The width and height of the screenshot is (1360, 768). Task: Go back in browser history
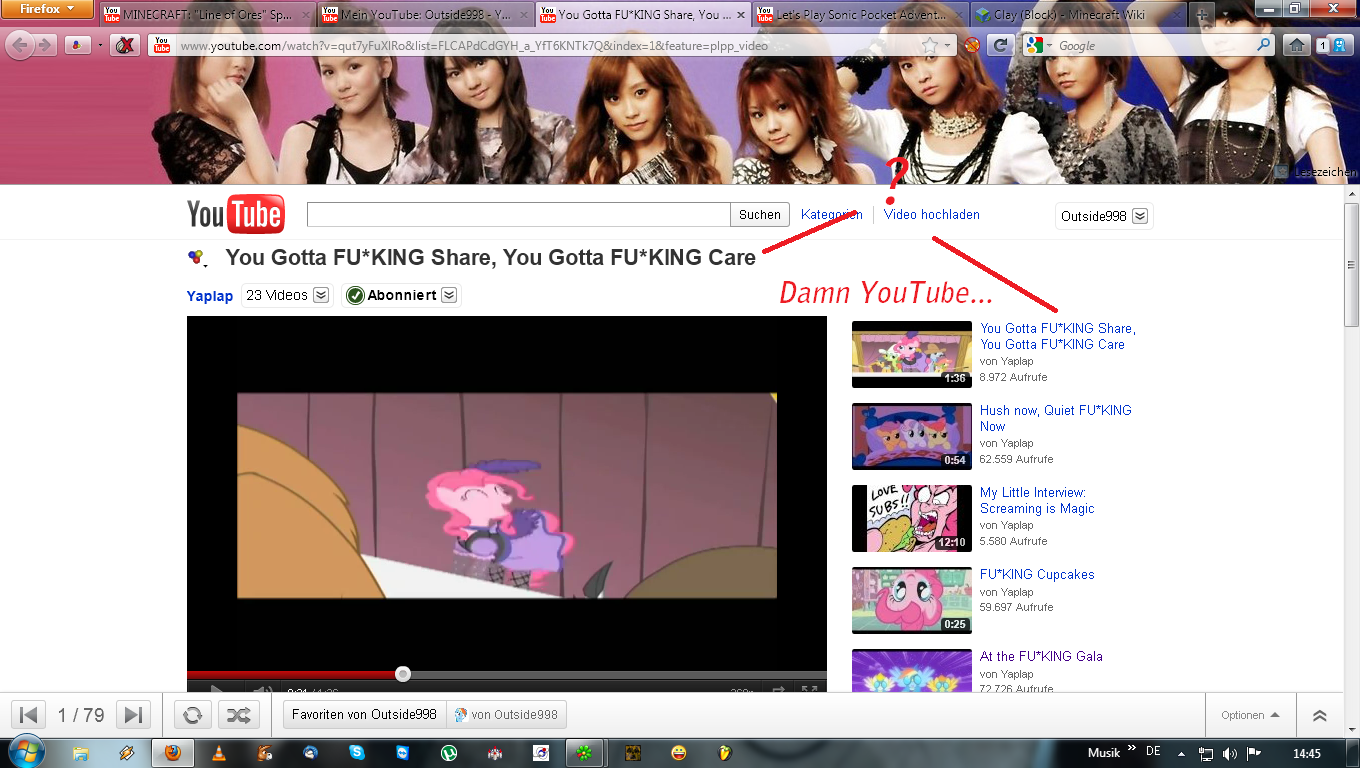pos(20,45)
